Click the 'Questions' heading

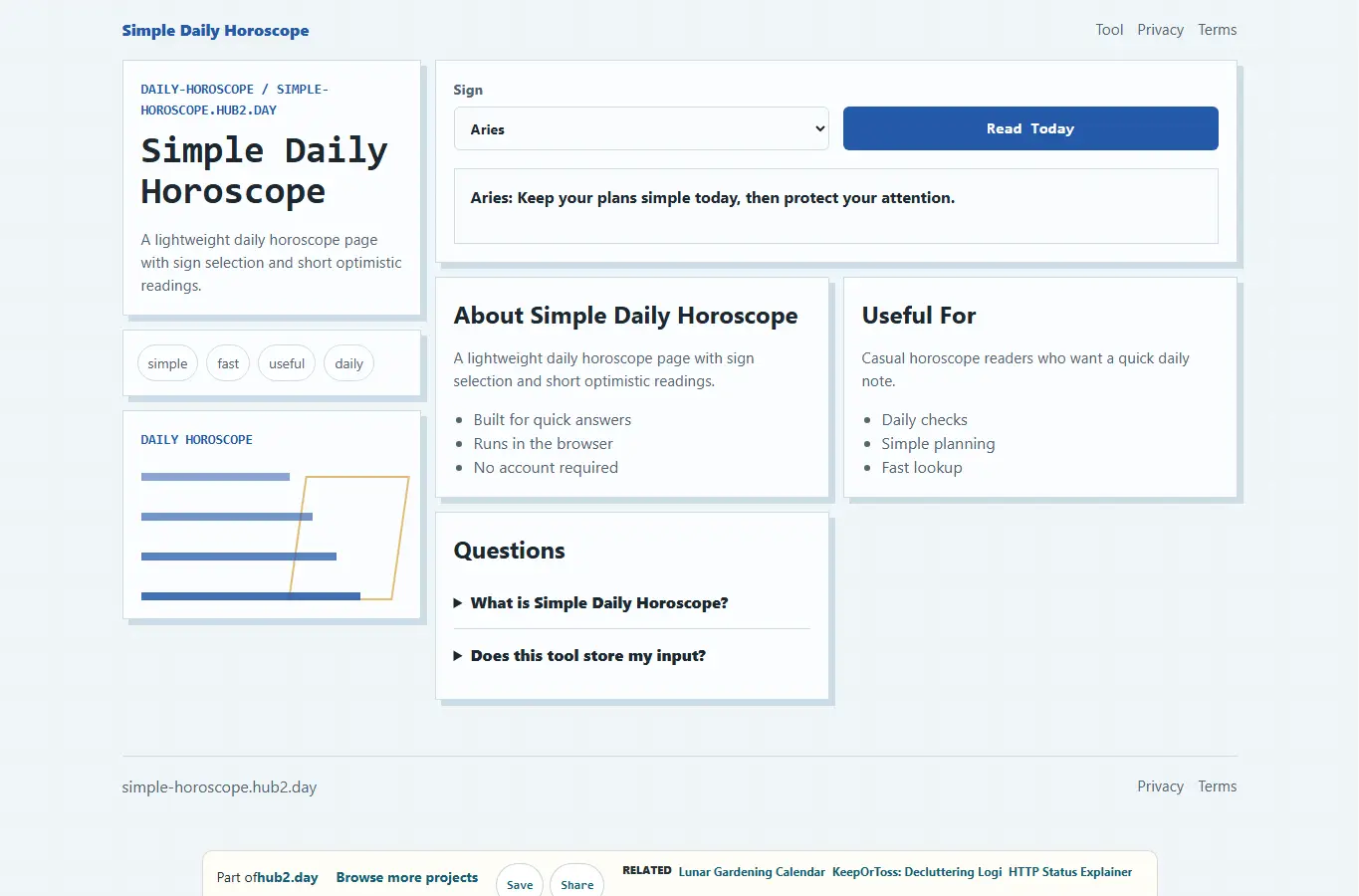tap(509, 551)
